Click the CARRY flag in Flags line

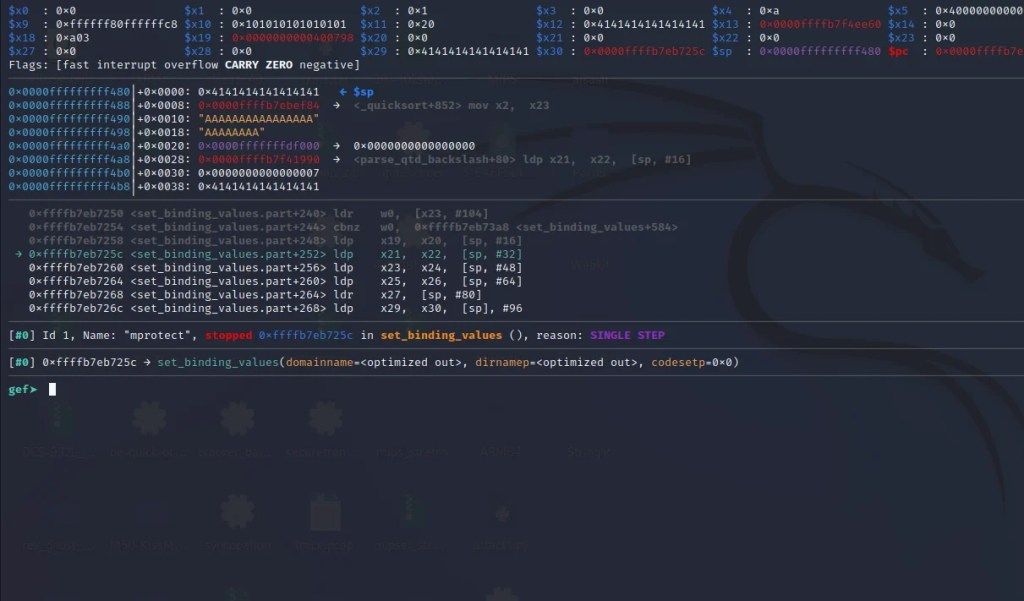click(x=242, y=65)
